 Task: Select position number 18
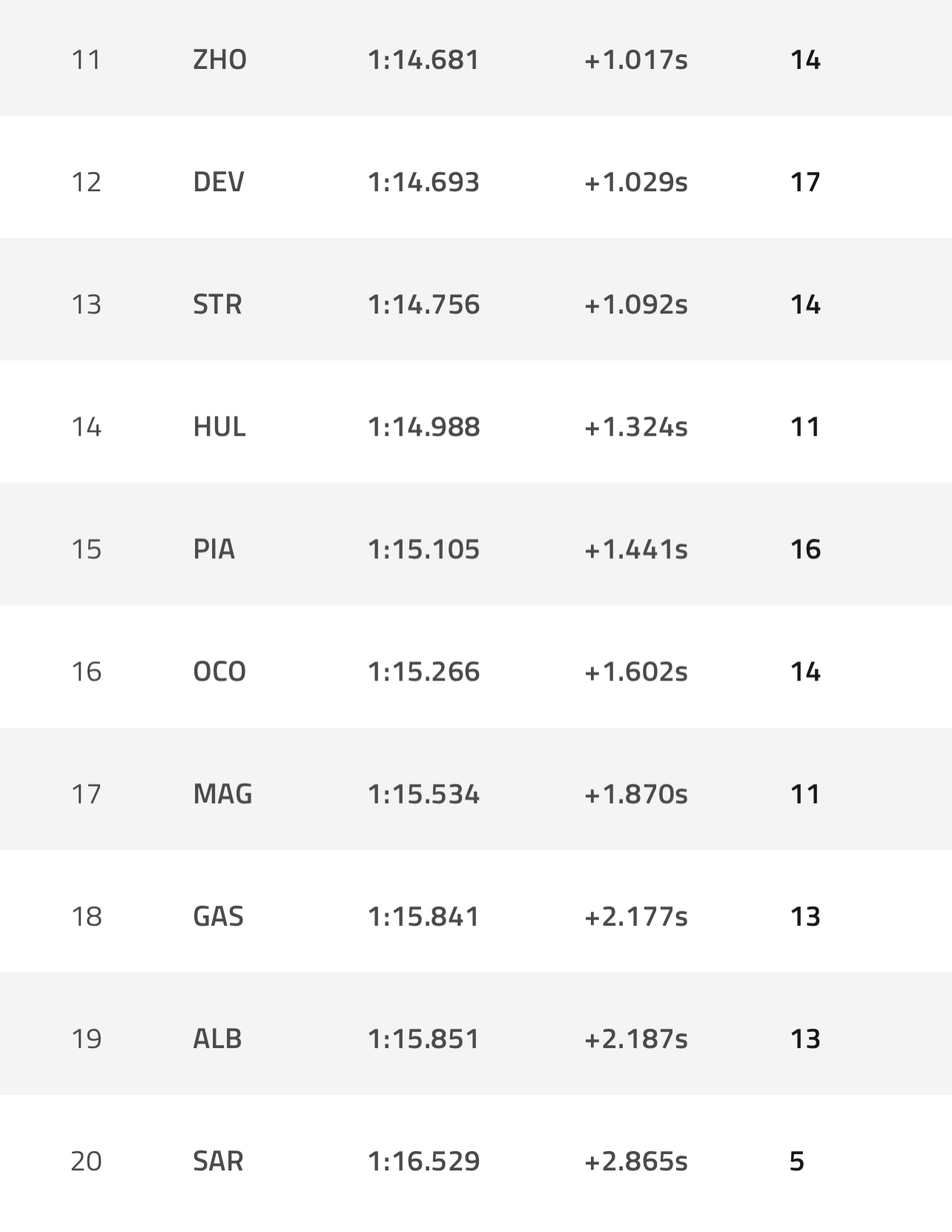click(86, 916)
